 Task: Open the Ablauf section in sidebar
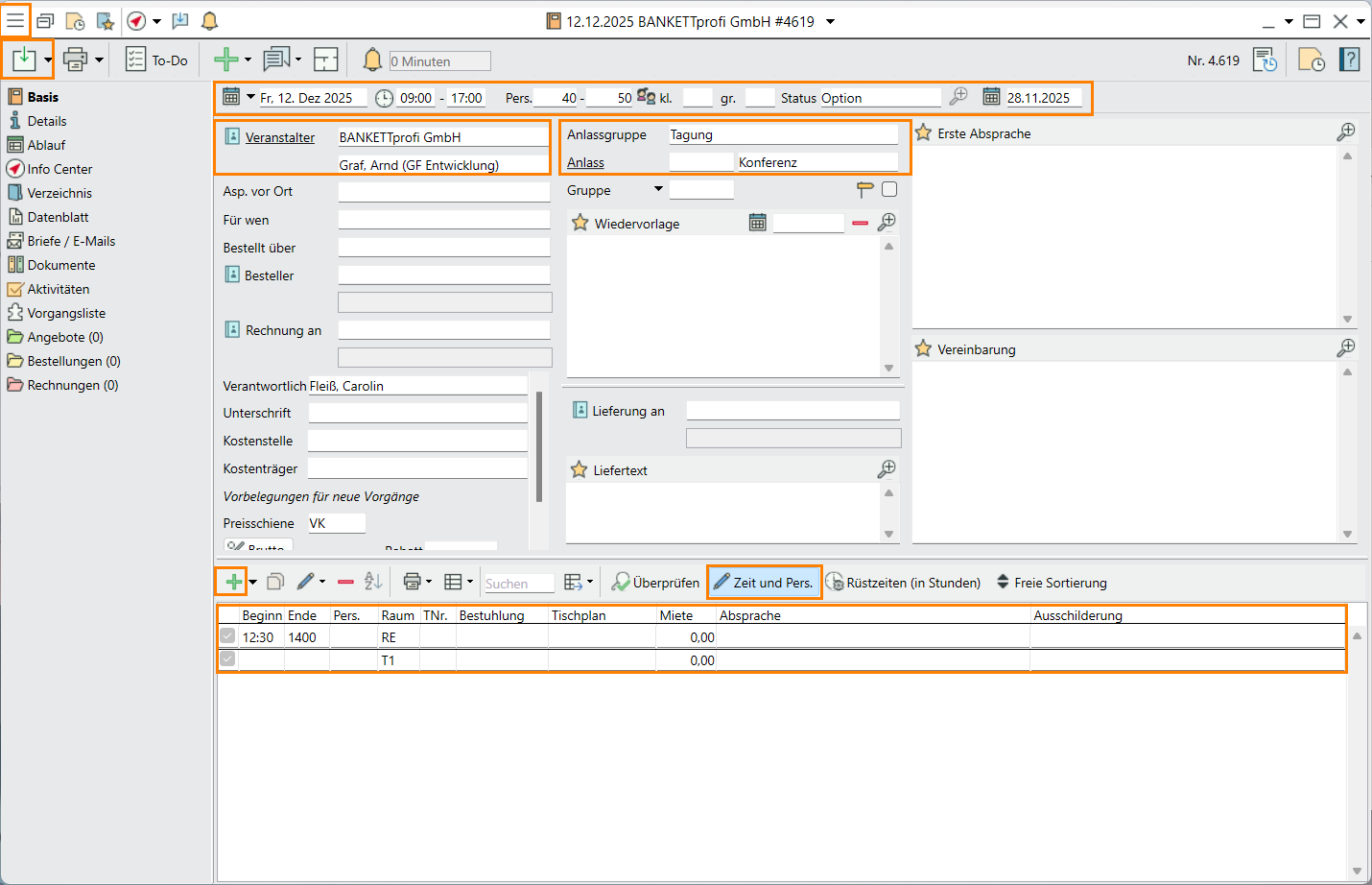point(46,145)
